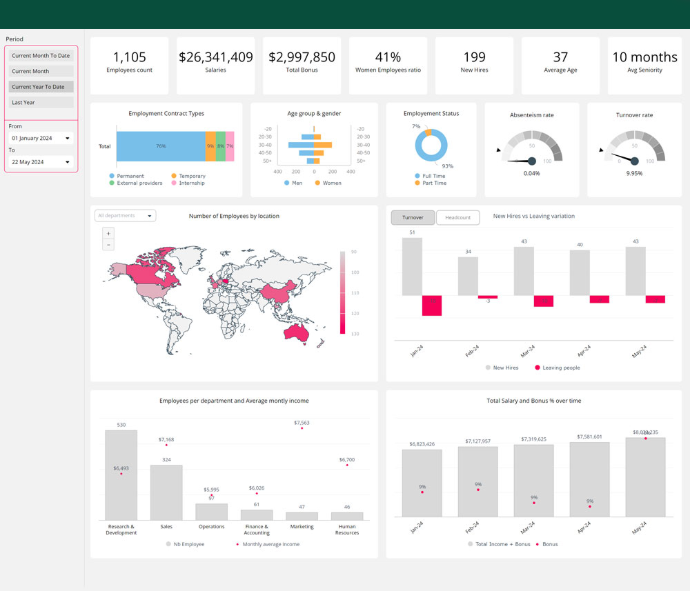Zoom out on the employee location map
This screenshot has height=591, width=690.
tap(108, 244)
